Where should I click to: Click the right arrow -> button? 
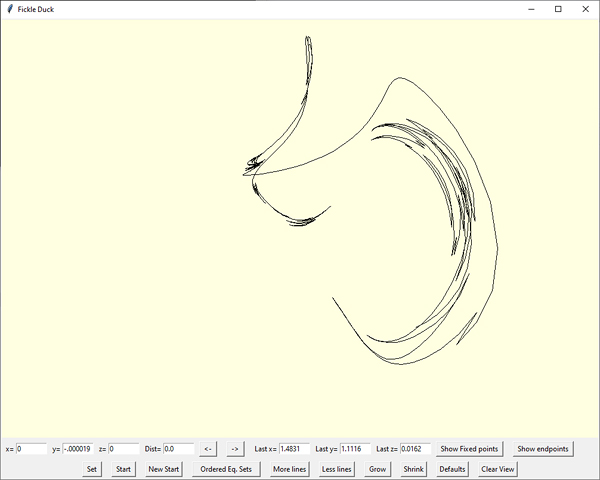click(235, 449)
